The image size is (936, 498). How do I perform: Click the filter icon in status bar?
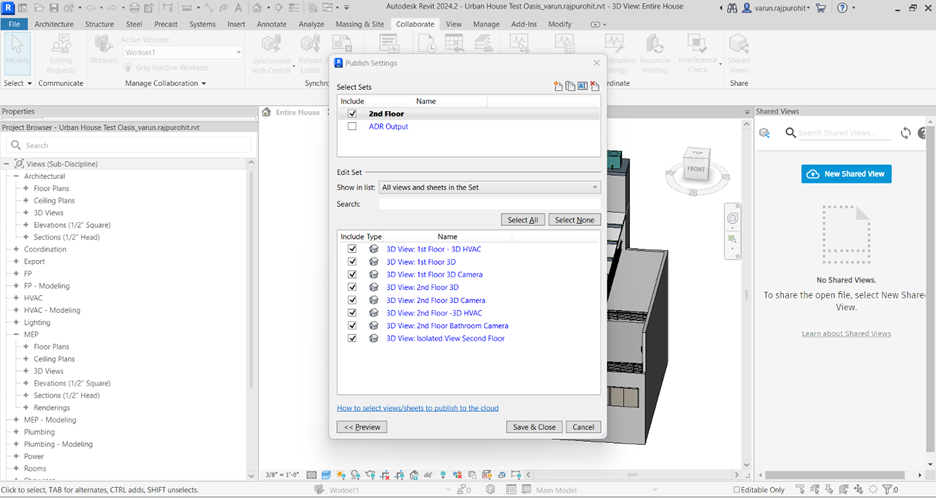(888, 490)
